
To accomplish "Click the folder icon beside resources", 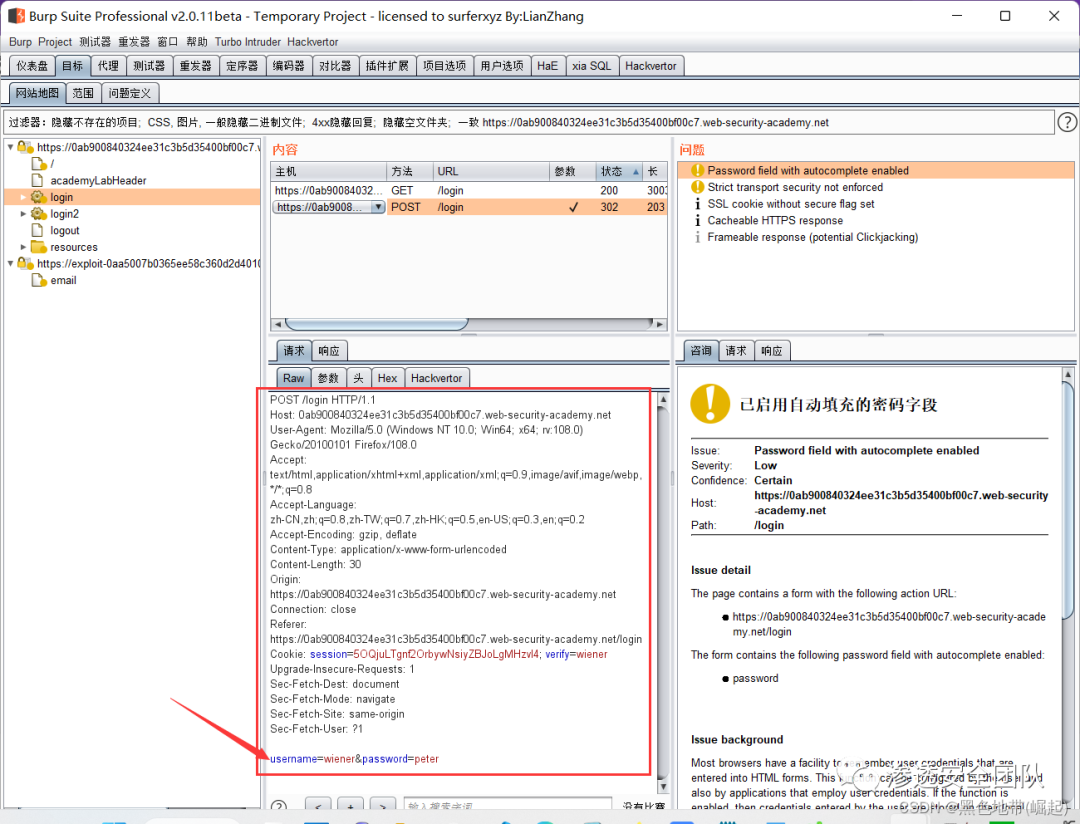I will coord(39,247).
